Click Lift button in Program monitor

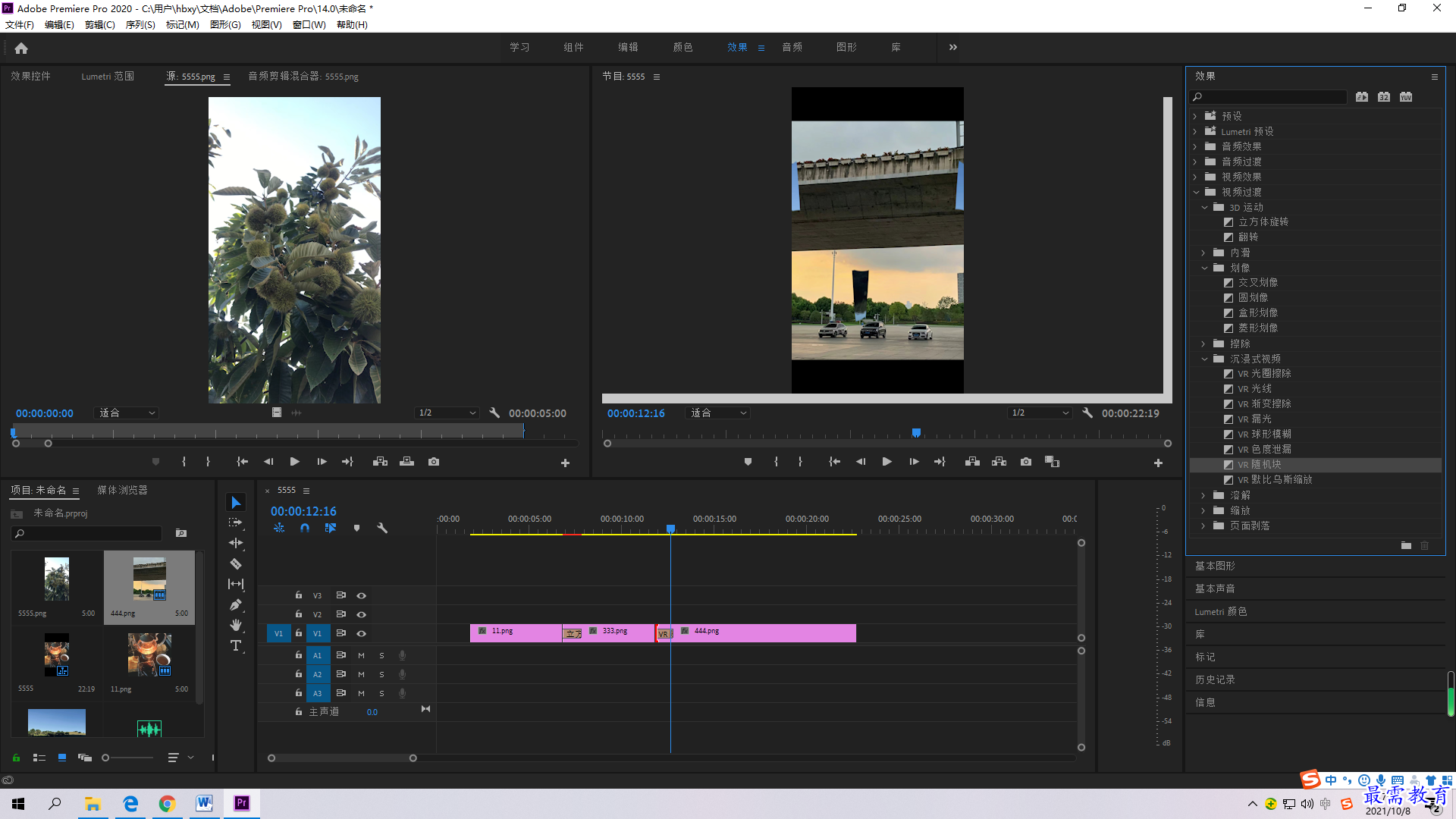tap(972, 462)
